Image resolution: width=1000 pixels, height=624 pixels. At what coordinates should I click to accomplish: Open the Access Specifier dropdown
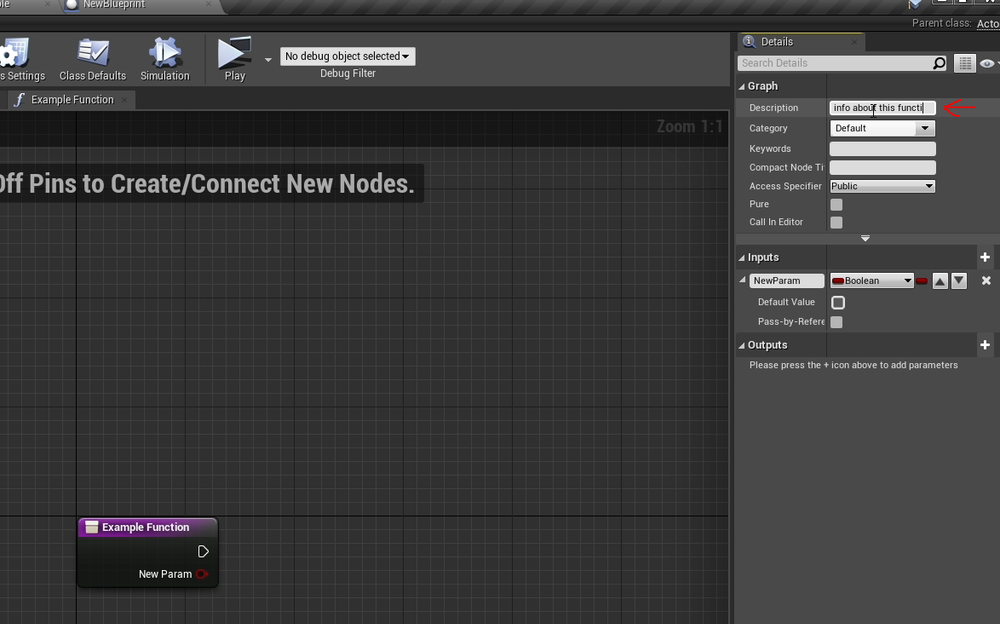(x=882, y=185)
